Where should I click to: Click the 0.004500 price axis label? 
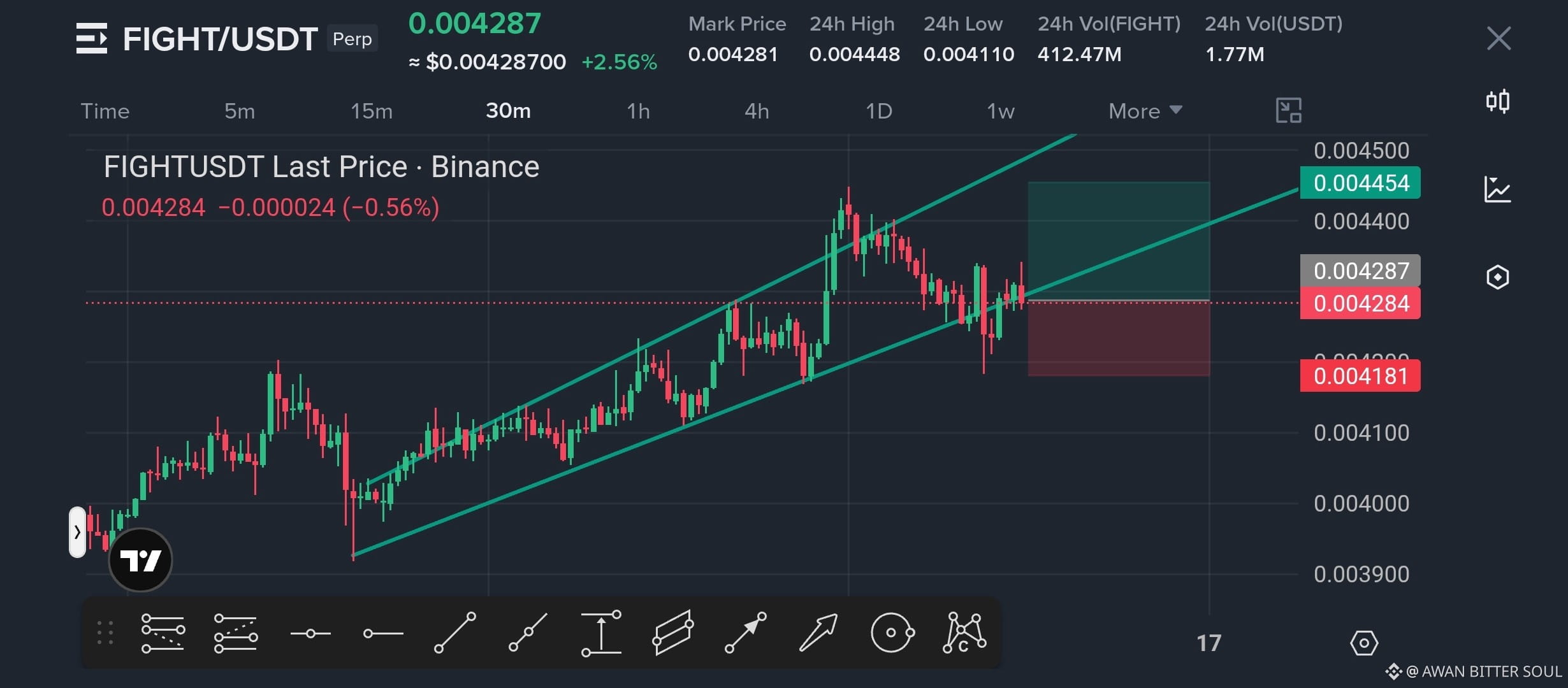1361,151
